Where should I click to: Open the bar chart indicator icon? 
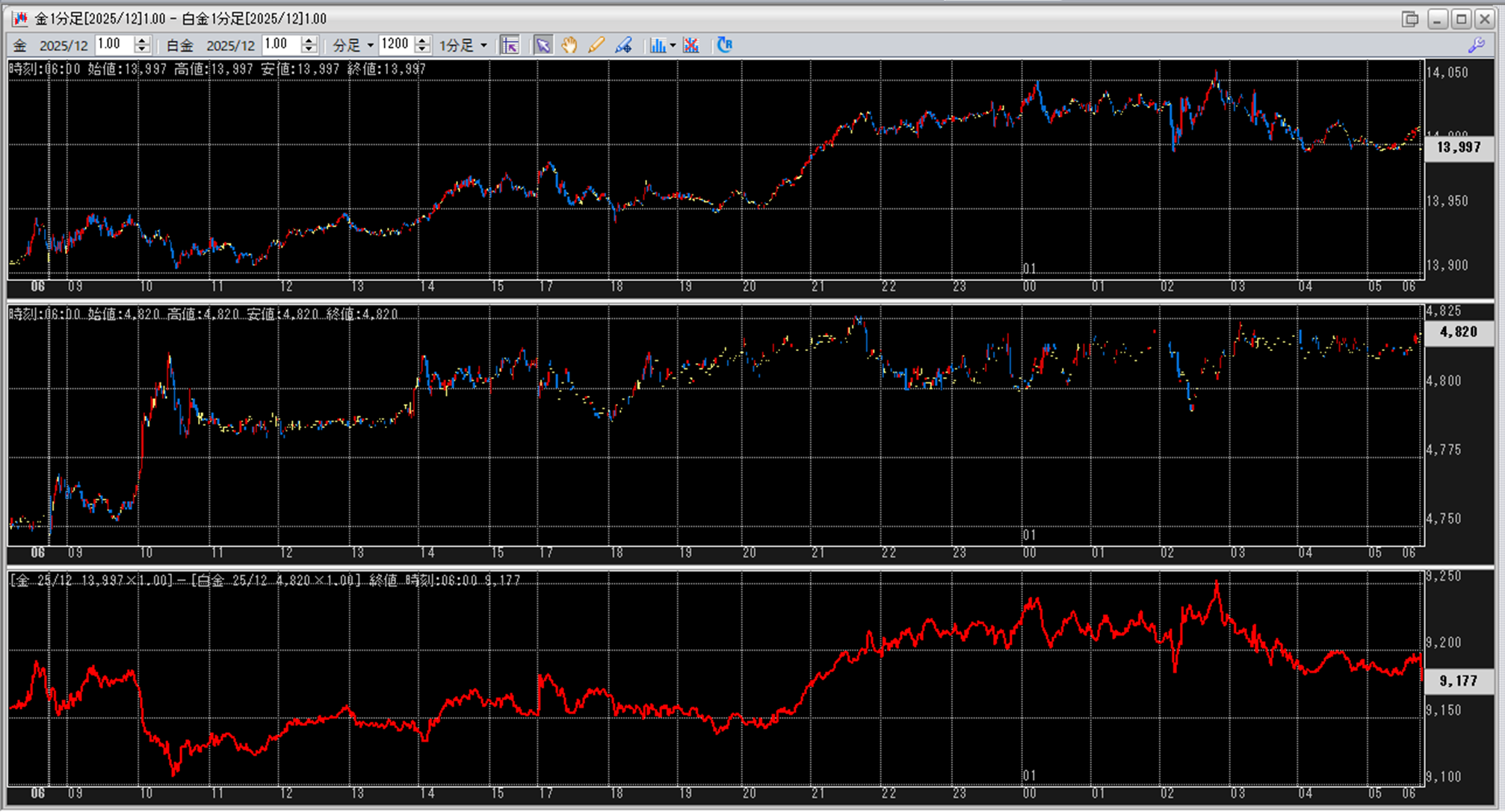coord(657,46)
